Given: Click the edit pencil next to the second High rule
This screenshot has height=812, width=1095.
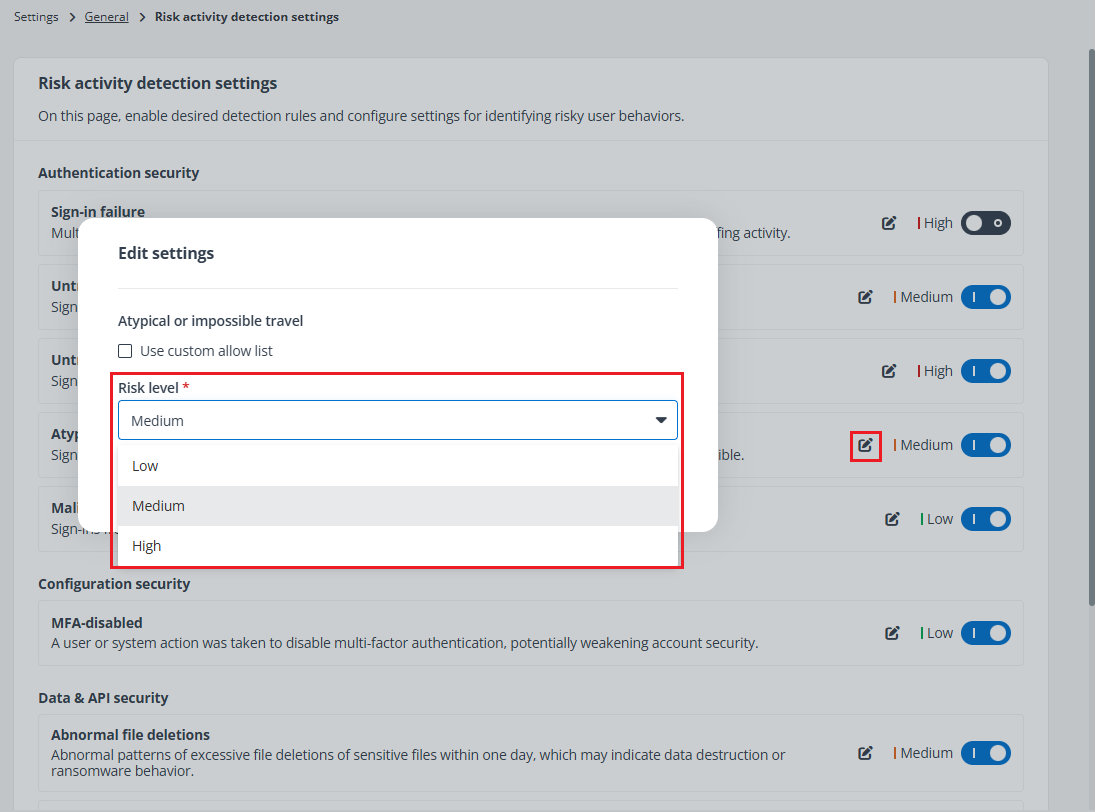Looking at the screenshot, I should (x=889, y=371).
